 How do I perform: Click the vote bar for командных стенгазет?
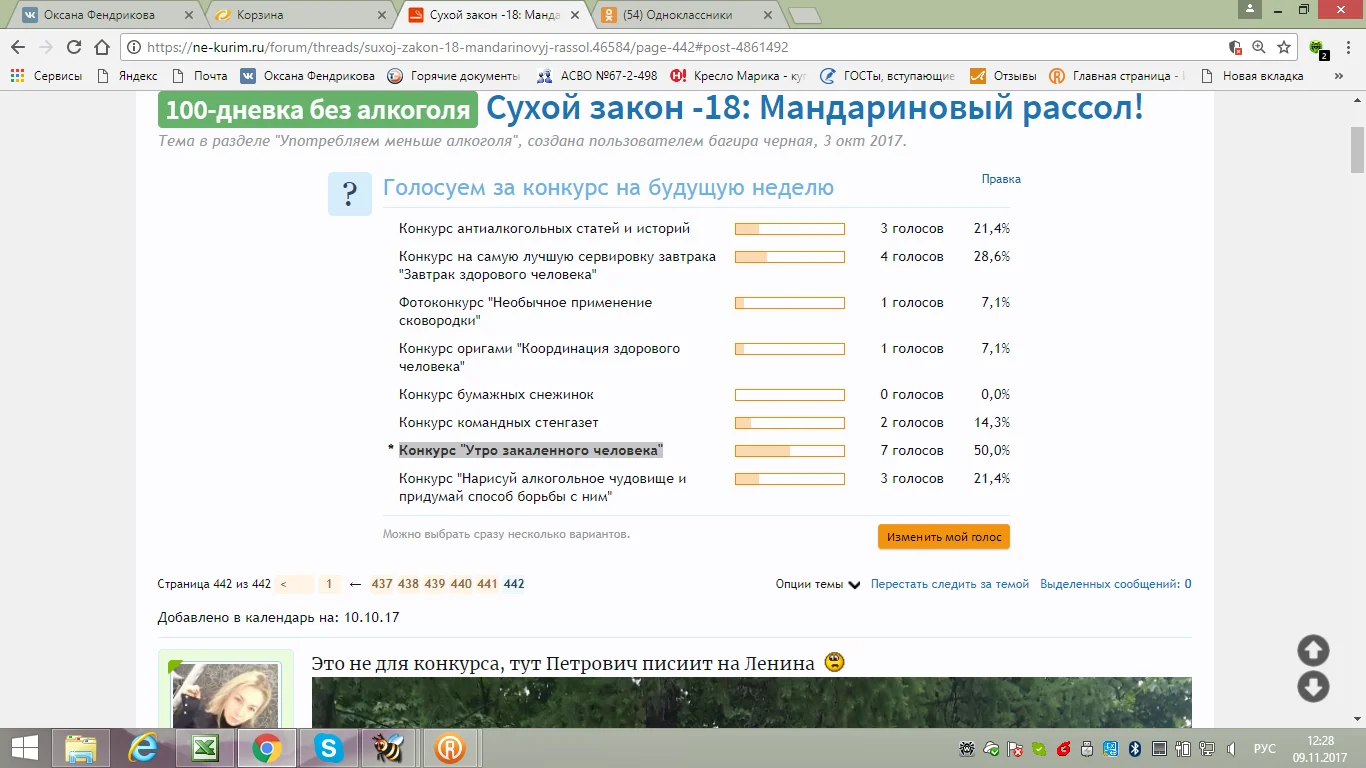coord(790,423)
